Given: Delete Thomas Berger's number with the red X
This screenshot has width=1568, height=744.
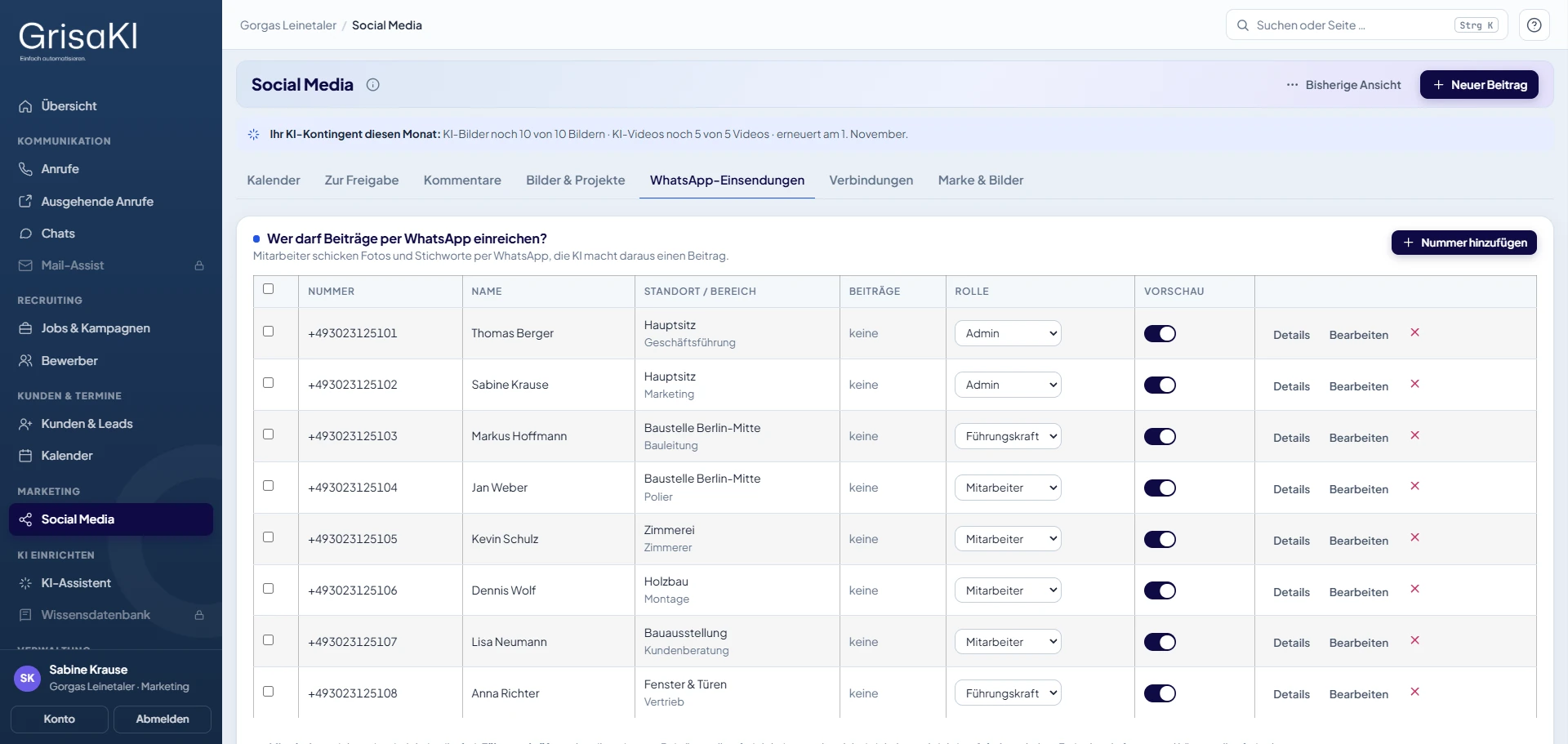Looking at the screenshot, I should 1414,332.
